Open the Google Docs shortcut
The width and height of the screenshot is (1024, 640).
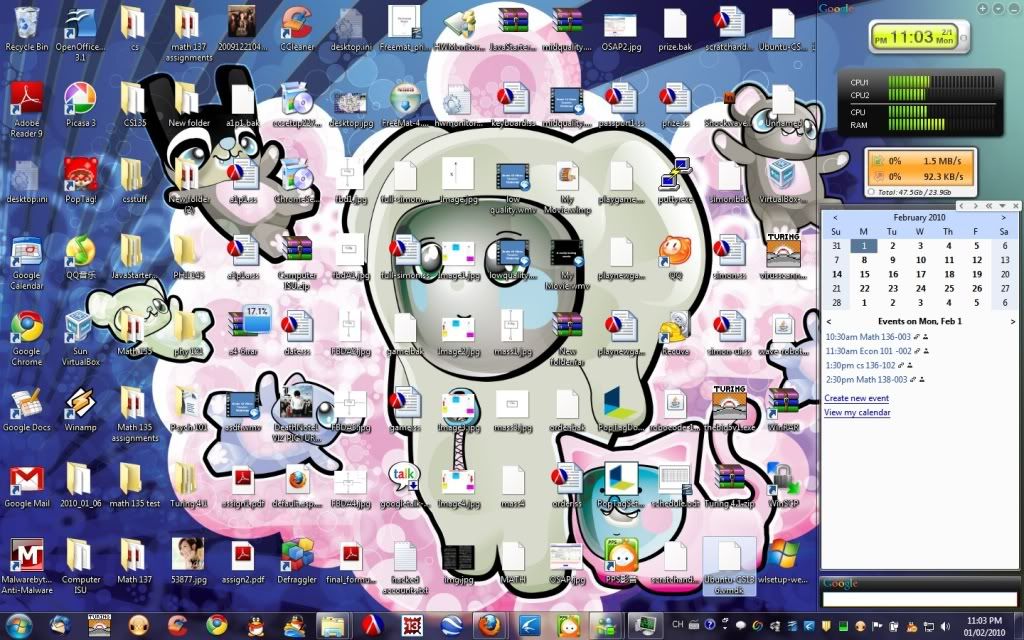point(26,410)
